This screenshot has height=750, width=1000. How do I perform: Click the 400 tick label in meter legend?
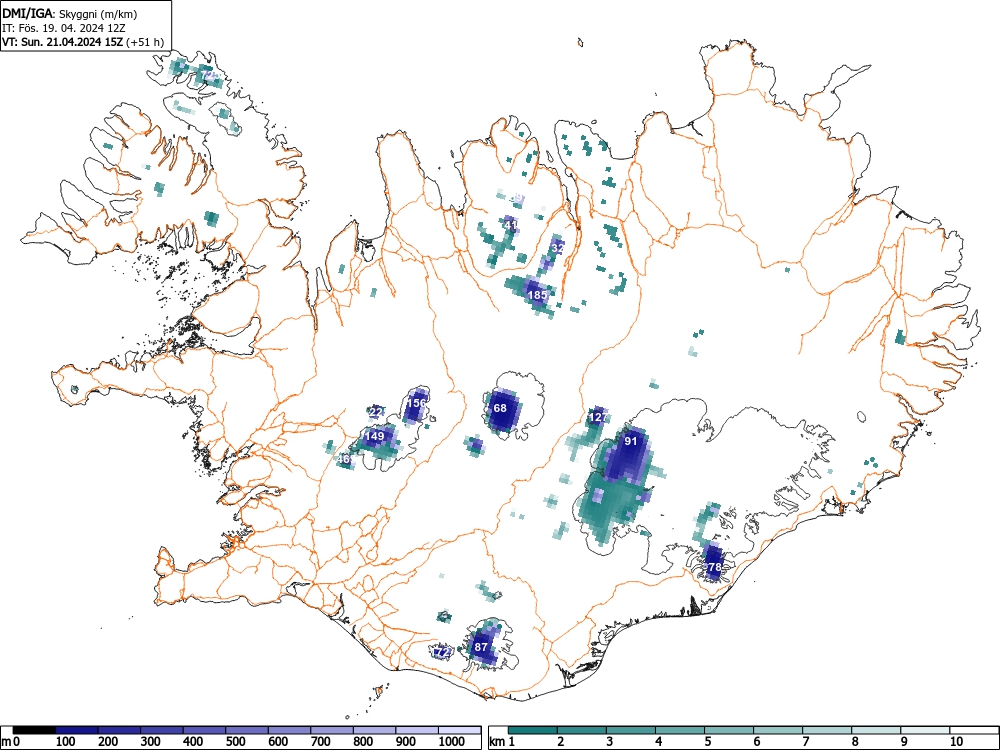[x=193, y=742]
